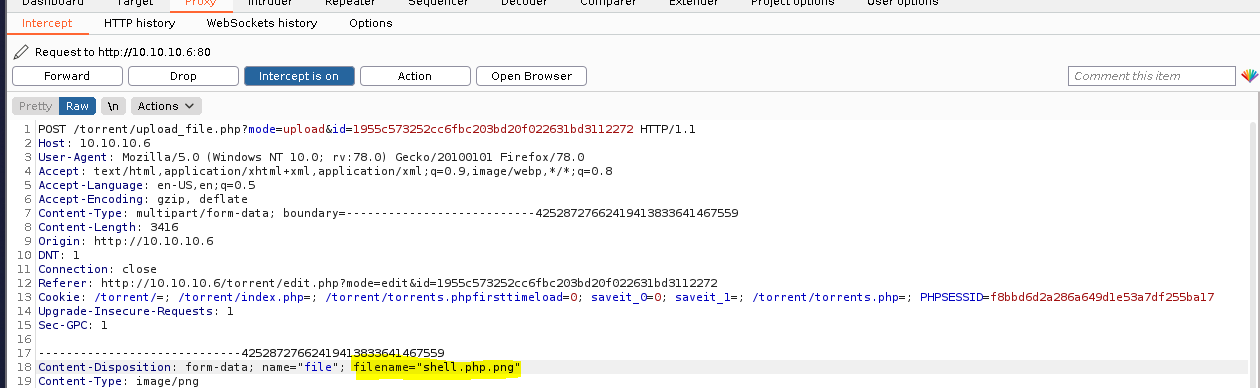Toggle the \n non-printable characters button
Viewport: 1260px width, 388px height.
coord(113,106)
